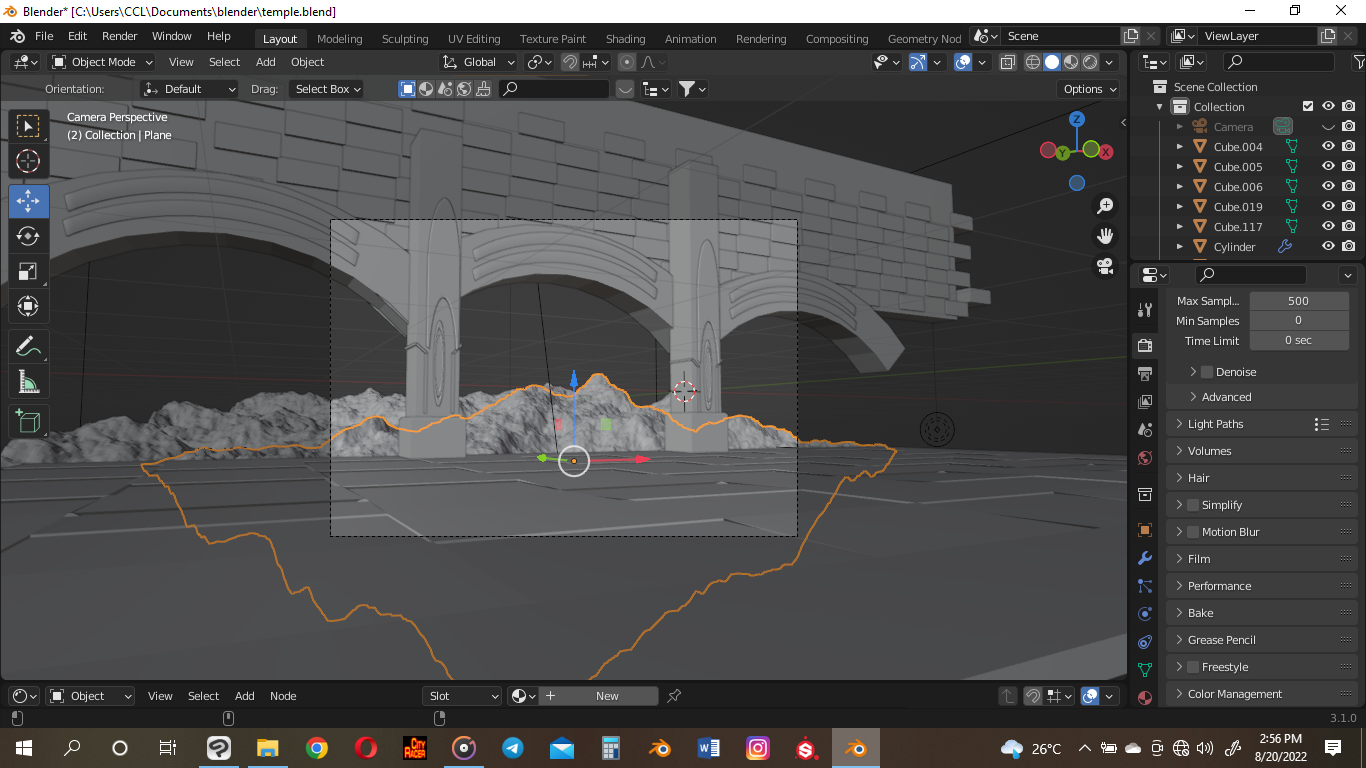Switch to wireframe viewport shading
This screenshot has height=768, width=1366.
tap(1033, 62)
